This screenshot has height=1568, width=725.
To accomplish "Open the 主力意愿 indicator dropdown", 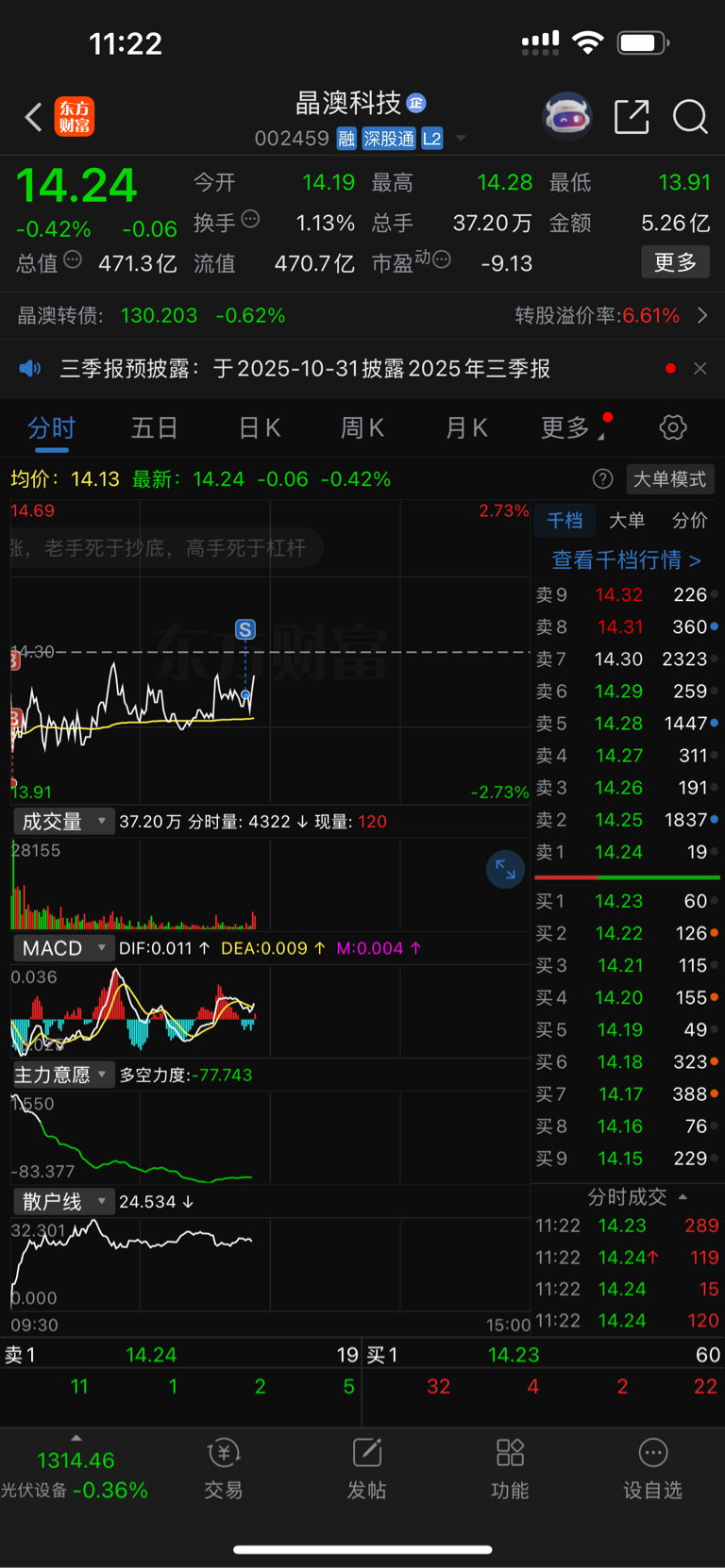I will pos(64,1075).
